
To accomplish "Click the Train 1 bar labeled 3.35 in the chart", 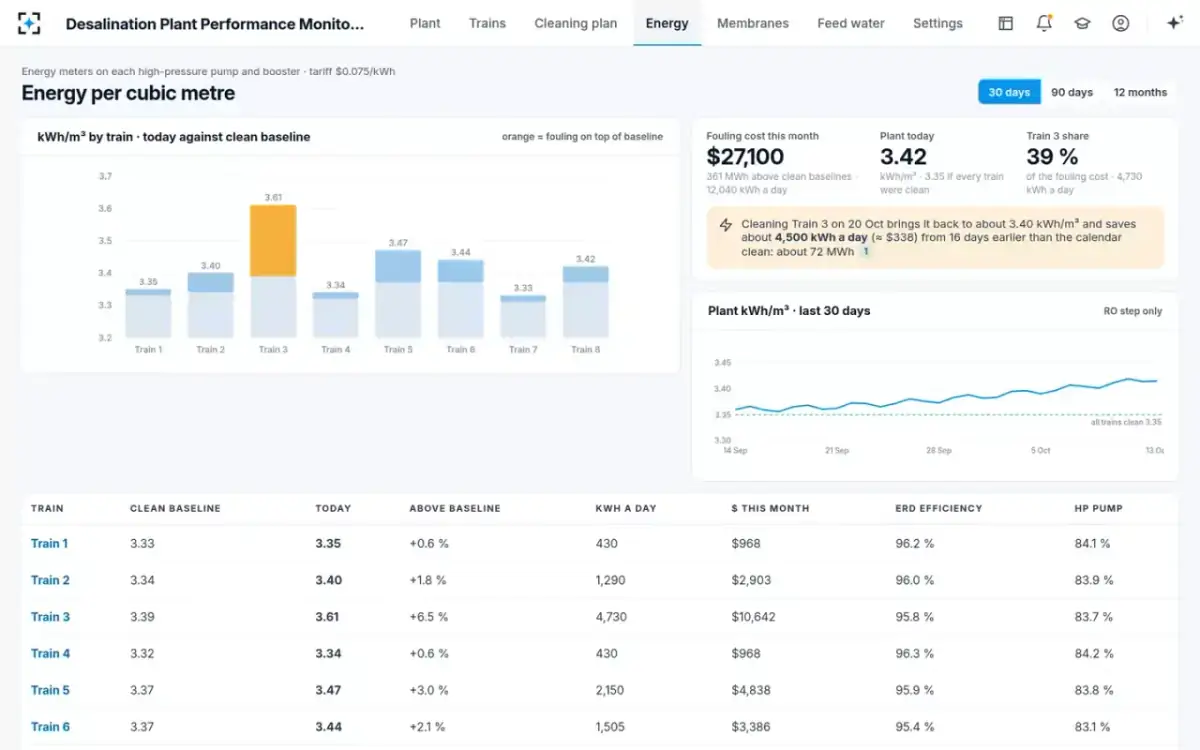I will click(x=148, y=313).
